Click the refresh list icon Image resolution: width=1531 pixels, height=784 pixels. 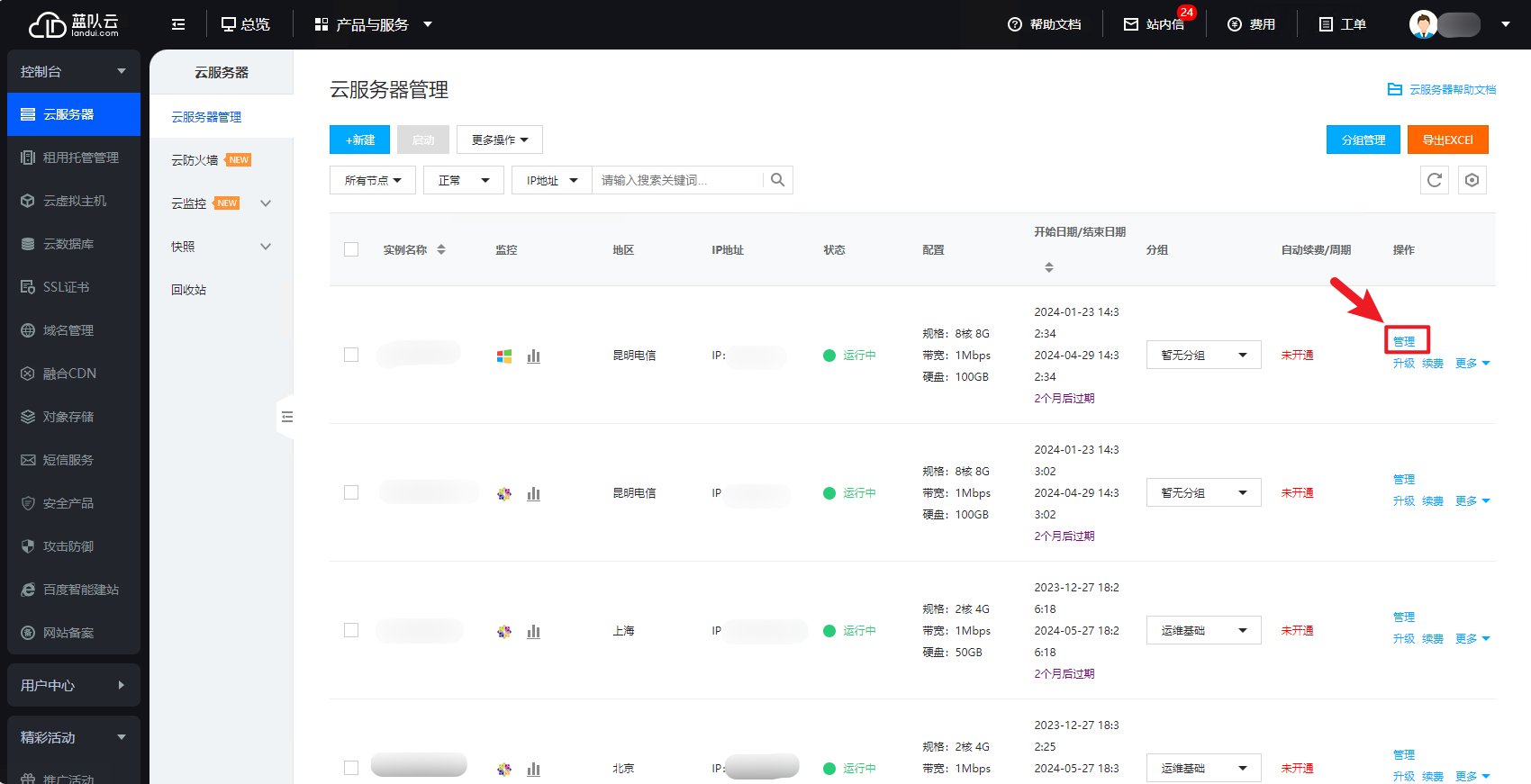click(1435, 180)
